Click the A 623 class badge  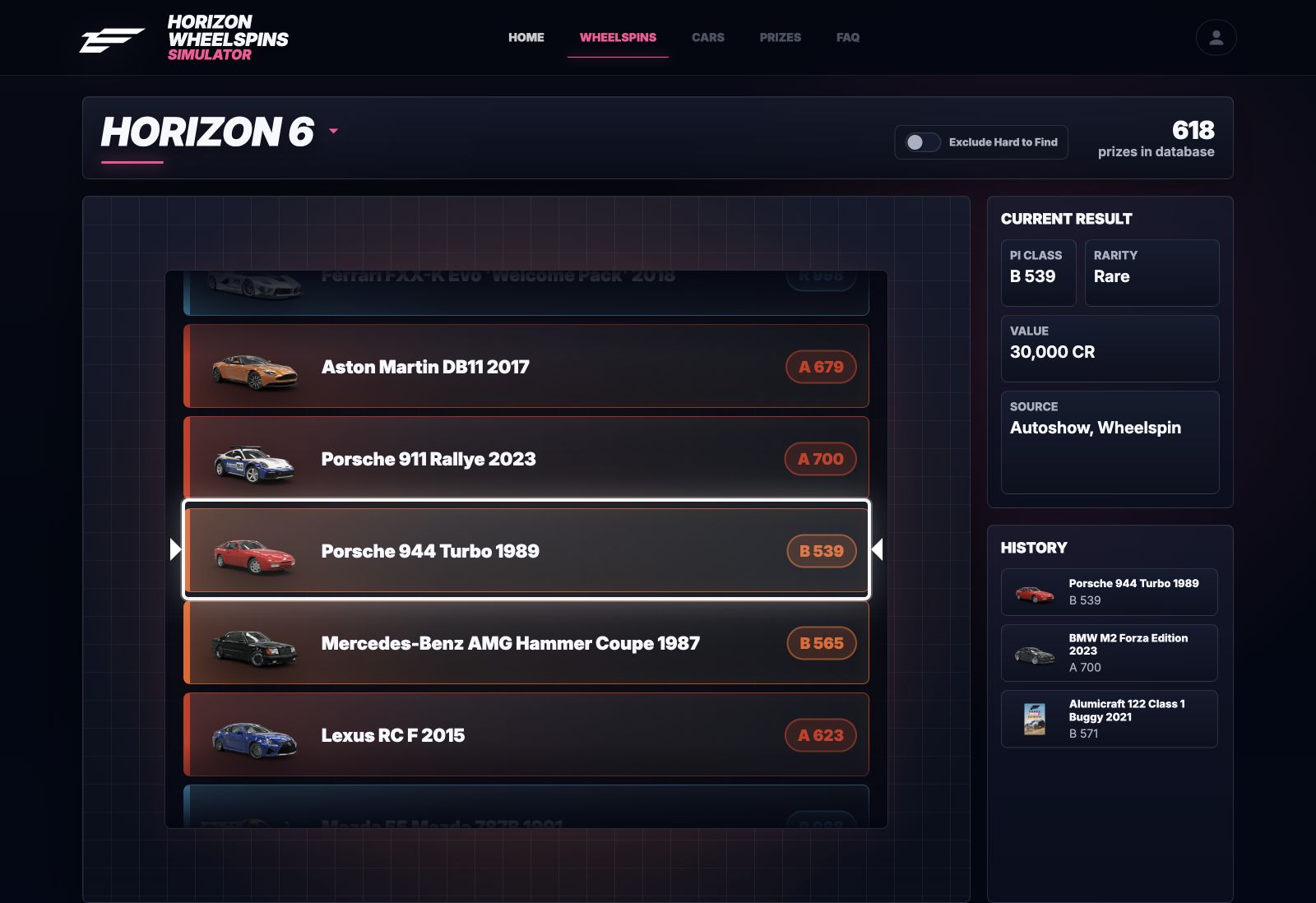(x=821, y=735)
